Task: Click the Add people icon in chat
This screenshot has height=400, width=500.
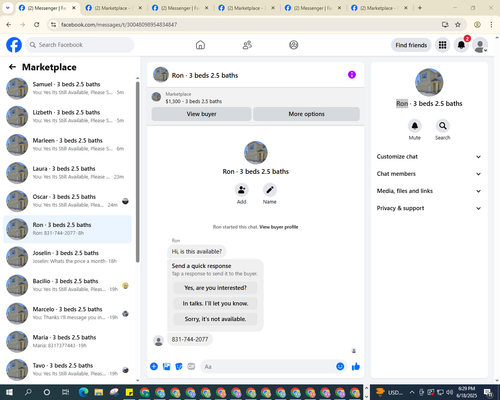Action: click(242, 190)
